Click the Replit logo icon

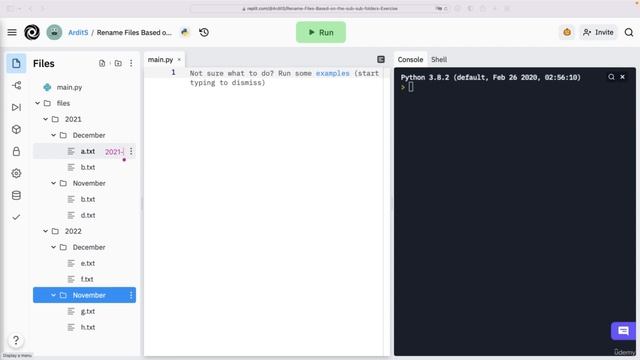click(x=32, y=32)
